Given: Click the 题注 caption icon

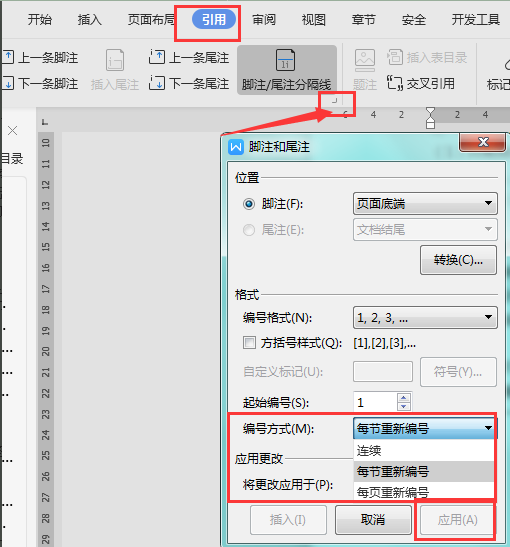Looking at the screenshot, I should pyautogui.click(x=365, y=58).
